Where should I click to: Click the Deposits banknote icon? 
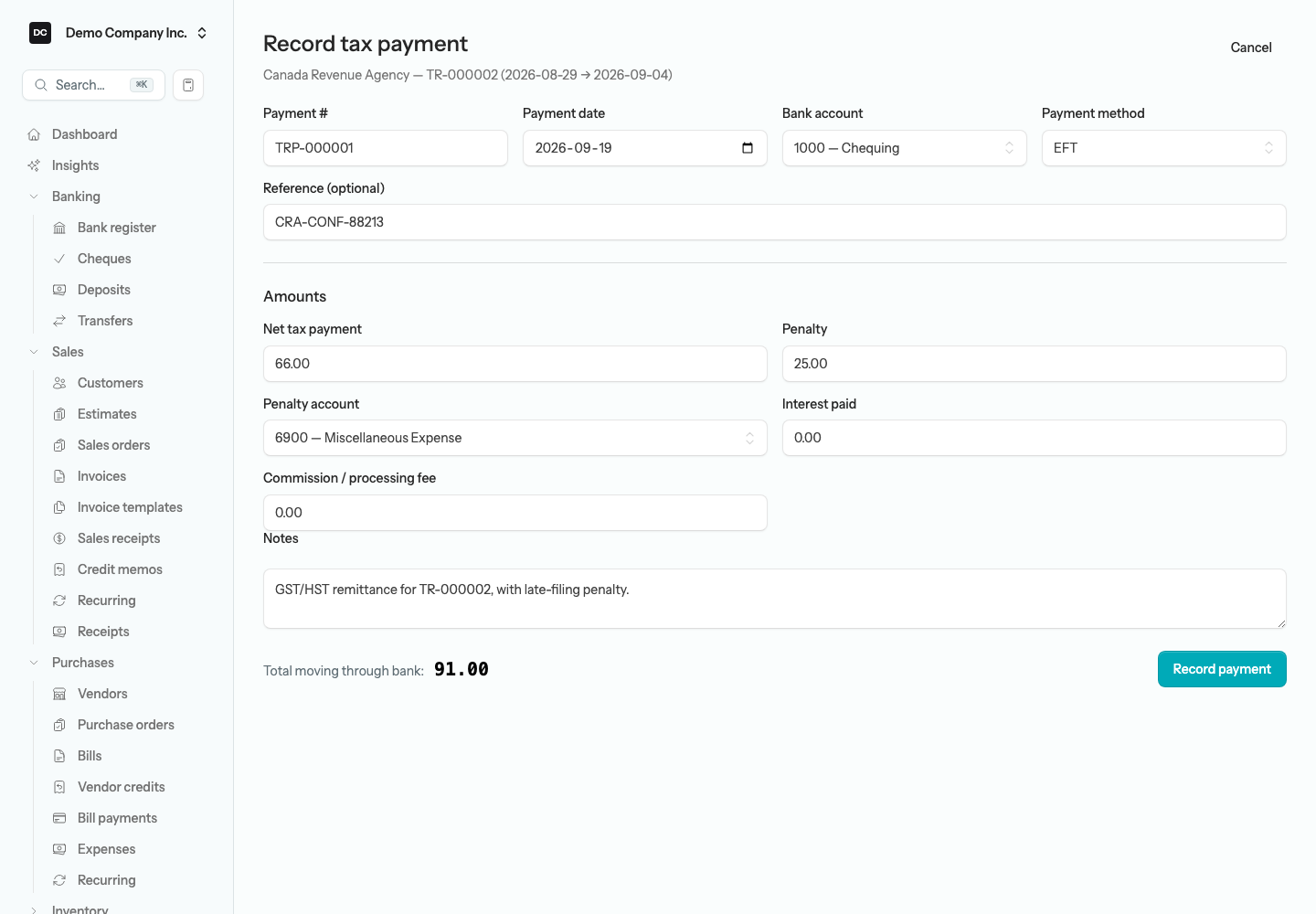click(59, 290)
